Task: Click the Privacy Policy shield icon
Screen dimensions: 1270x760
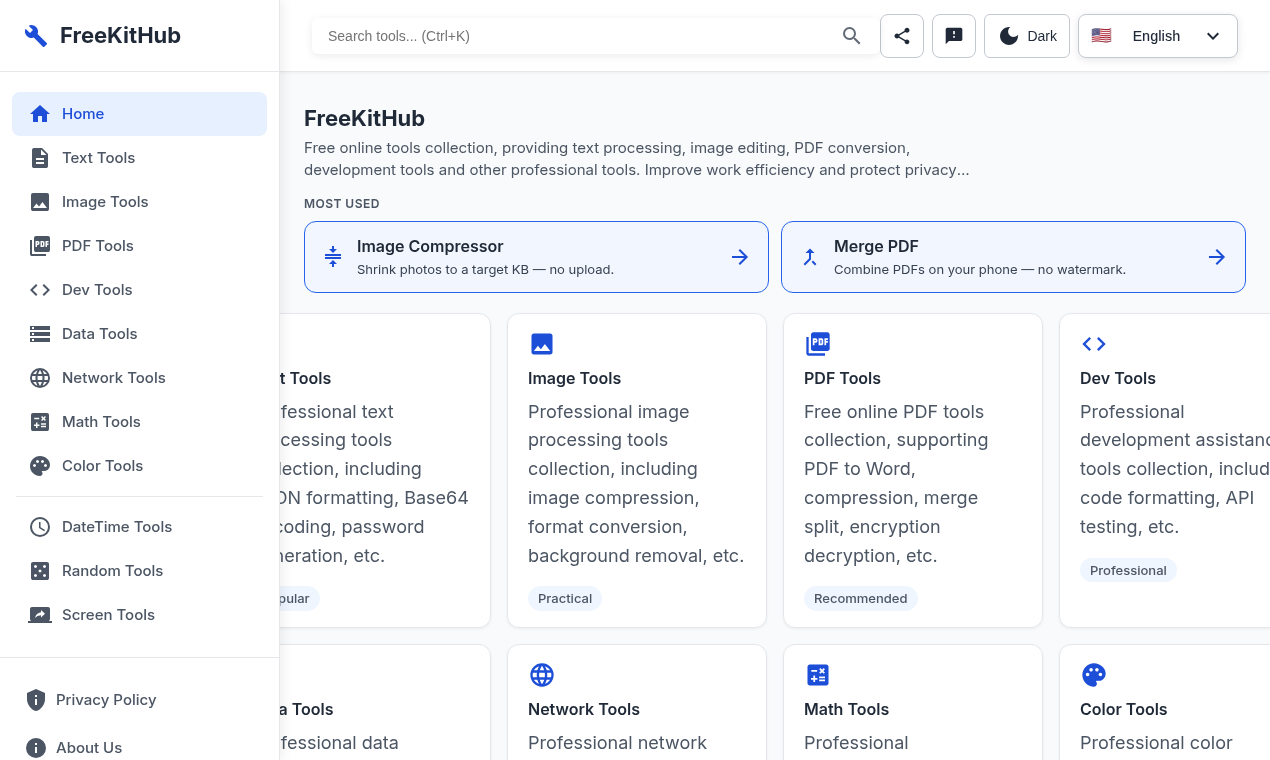Action: click(x=36, y=700)
